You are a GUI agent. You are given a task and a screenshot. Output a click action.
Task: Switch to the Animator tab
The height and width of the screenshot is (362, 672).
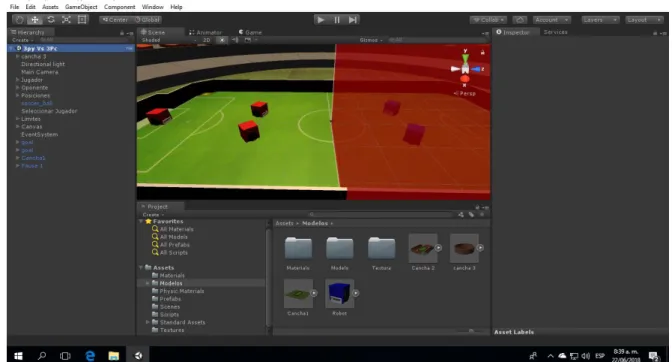[x=205, y=32]
